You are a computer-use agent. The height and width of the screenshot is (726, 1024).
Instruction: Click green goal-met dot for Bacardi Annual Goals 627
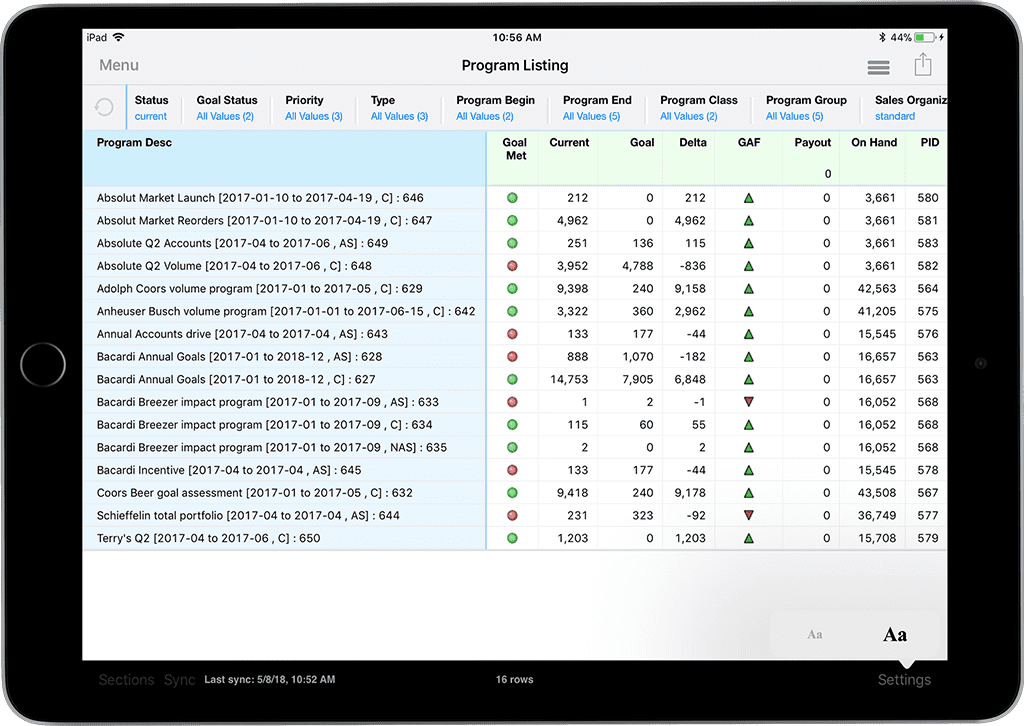[513, 379]
